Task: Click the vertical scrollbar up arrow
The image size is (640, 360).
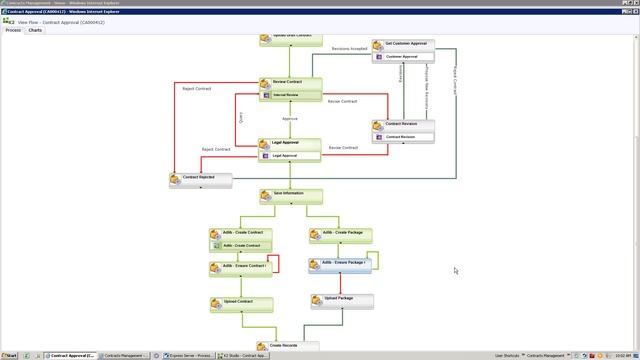Action: click(x=637, y=38)
